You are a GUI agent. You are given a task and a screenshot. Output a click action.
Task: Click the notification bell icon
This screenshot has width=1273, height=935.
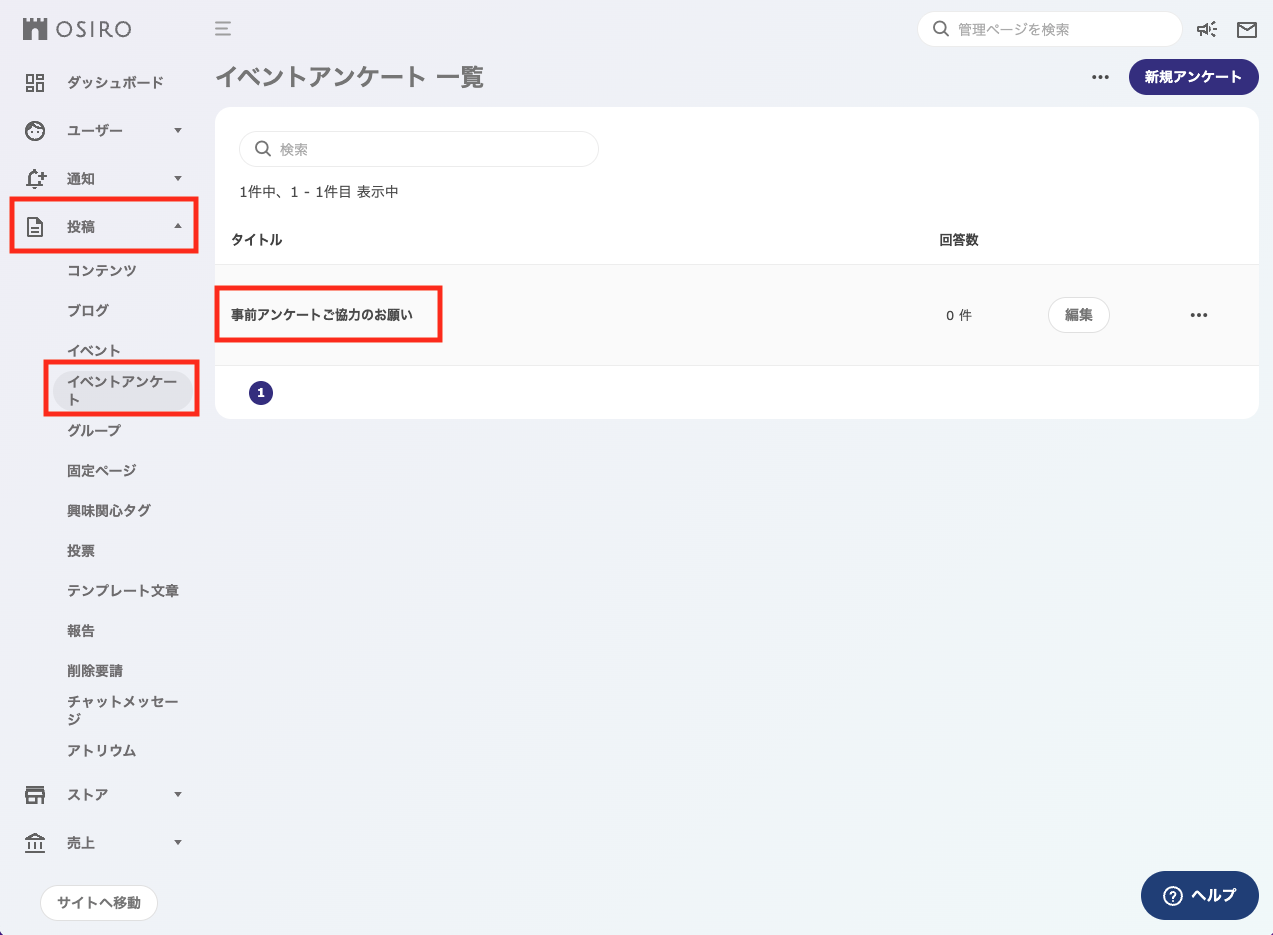[35, 179]
